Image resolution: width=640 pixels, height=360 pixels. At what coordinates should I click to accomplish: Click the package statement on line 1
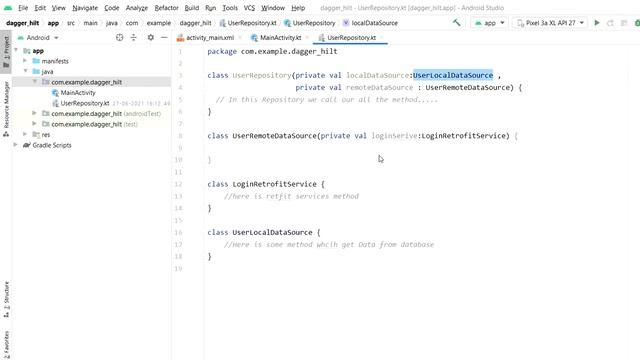272,51
